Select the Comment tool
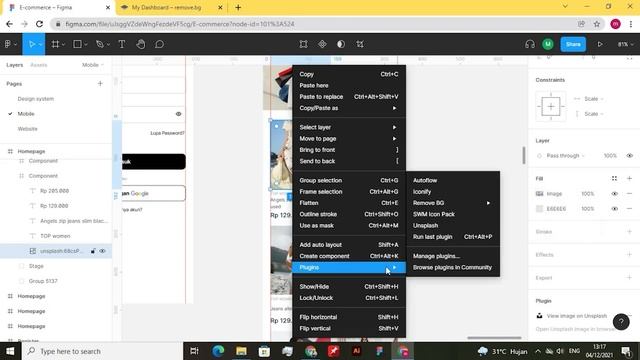 [x=160, y=44]
